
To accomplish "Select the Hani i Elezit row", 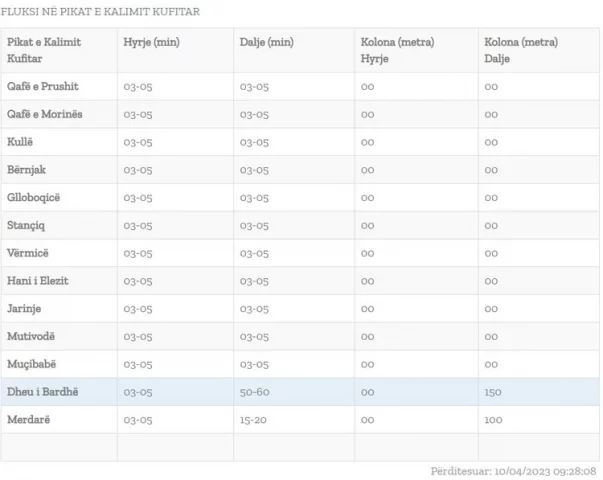I will point(38,281).
